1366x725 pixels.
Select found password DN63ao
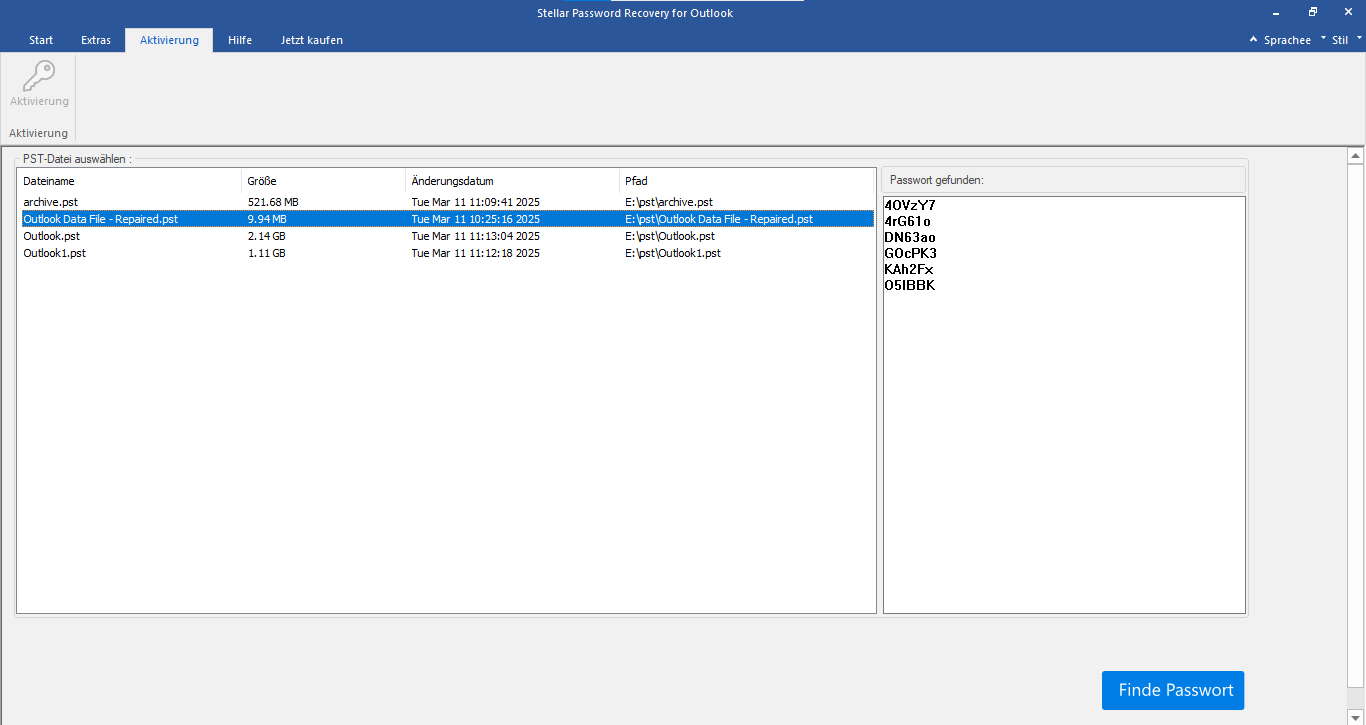910,237
